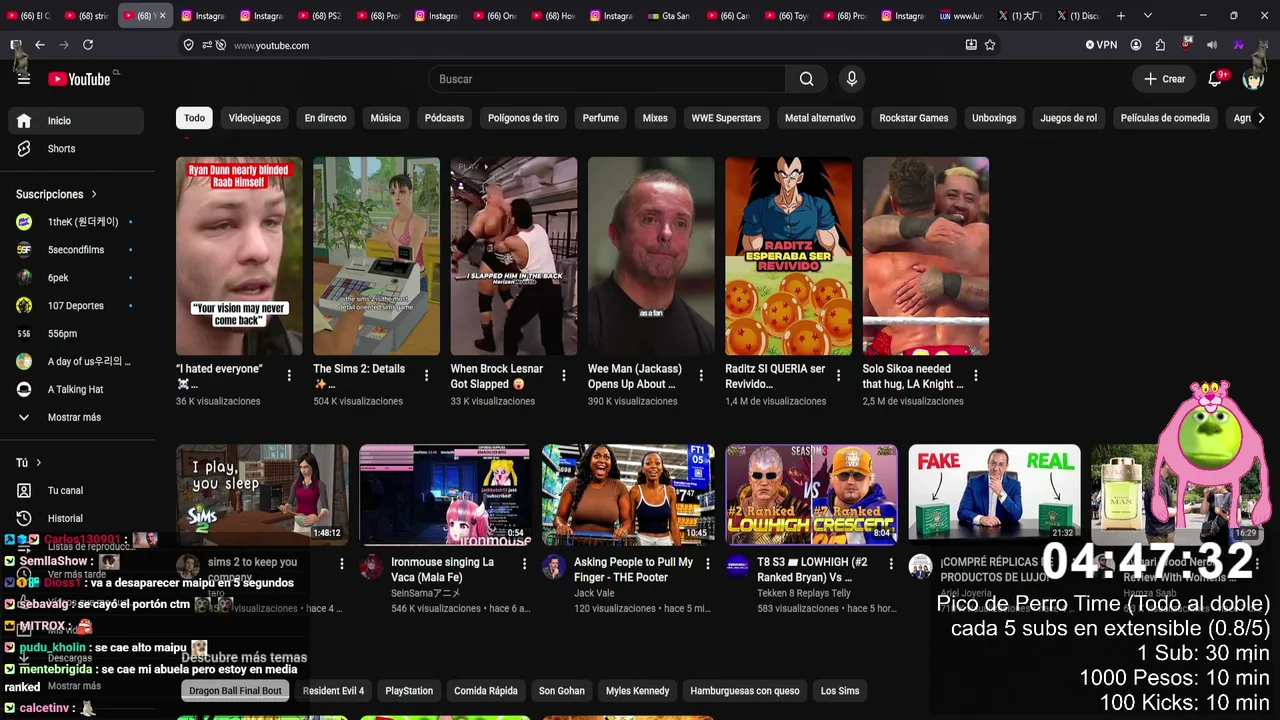The height and width of the screenshot is (720, 1280).
Task: Open the 6pek subscription
Action: pyautogui.click(x=76, y=278)
